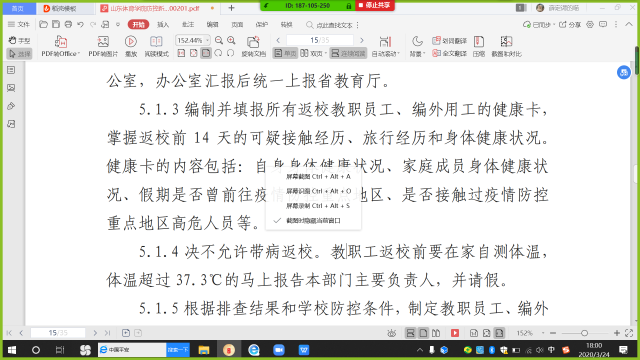Image resolution: width=640 pixels, height=360 pixels.
Task: Click the 分享 share button
Action: (571, 25)
